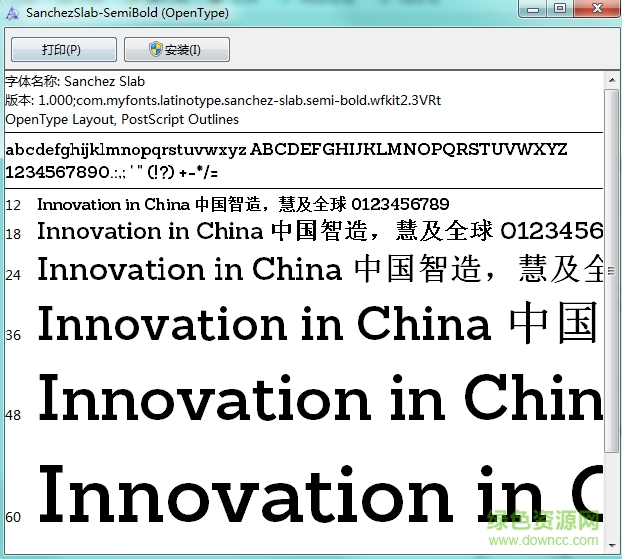Click the size 12 sample text line

click(243, 204)
